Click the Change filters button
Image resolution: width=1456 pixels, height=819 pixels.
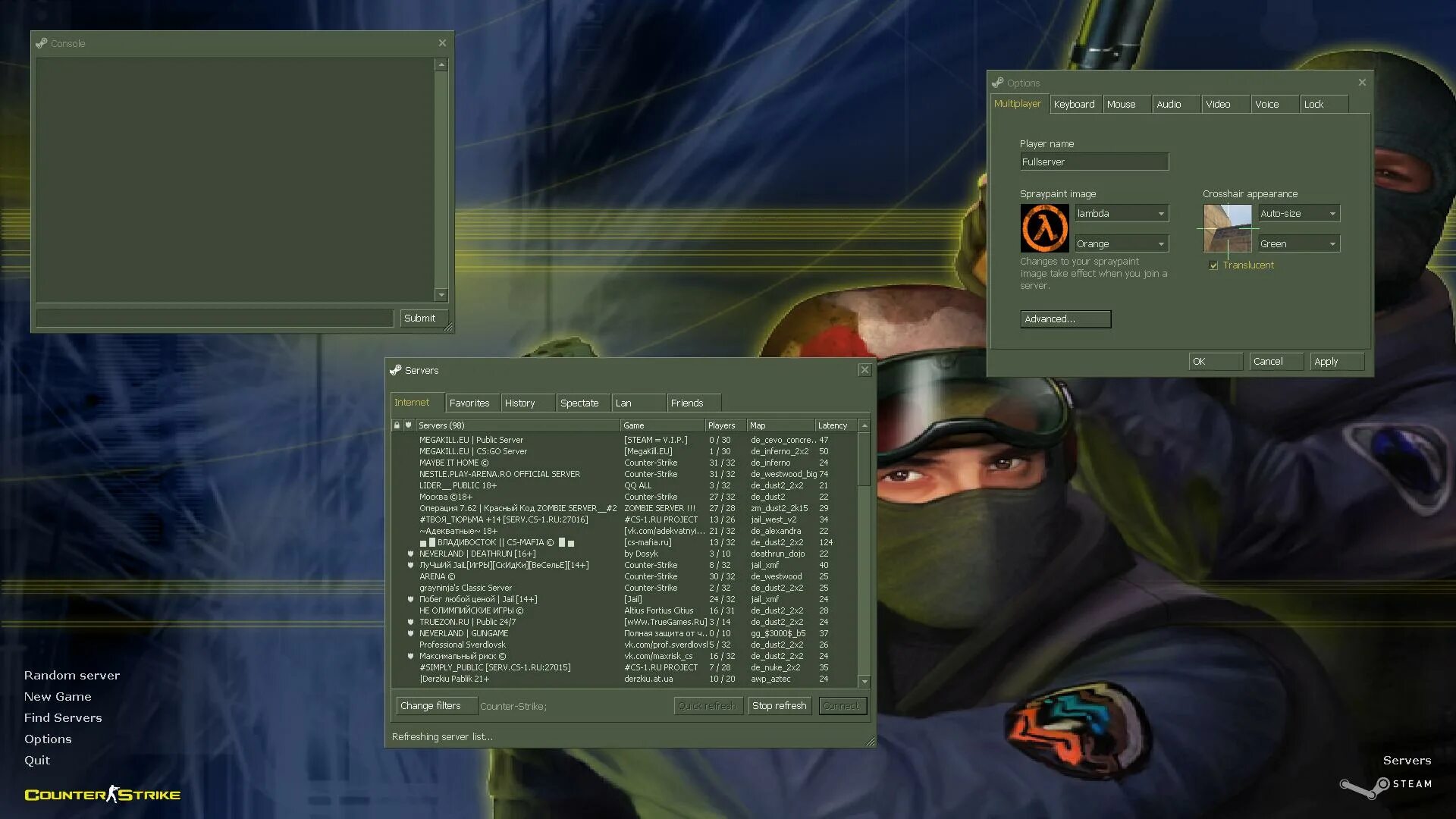tap(437, 706)
